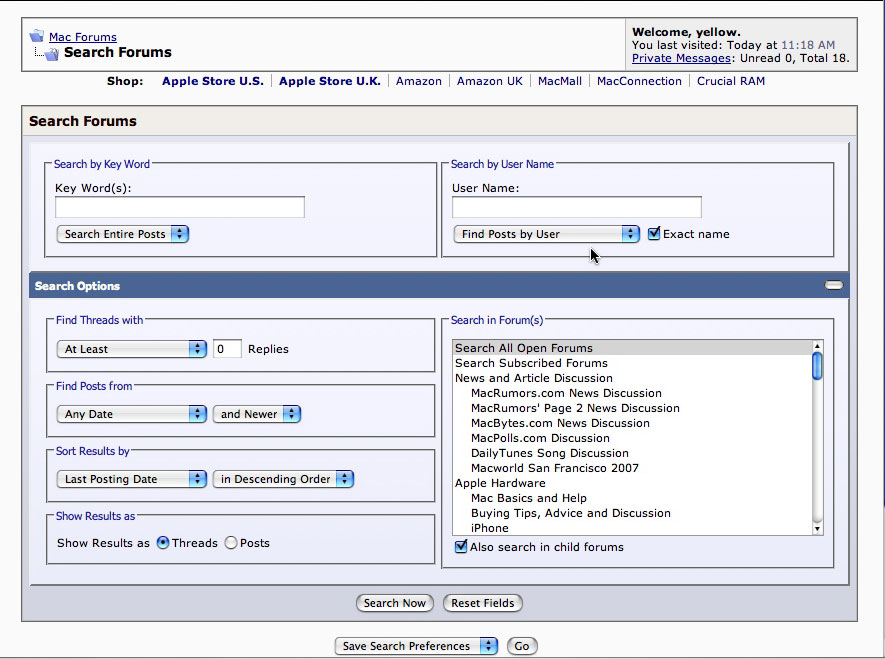
Task: Open the Amazon shop link
Action: click(x=419, y=81)
